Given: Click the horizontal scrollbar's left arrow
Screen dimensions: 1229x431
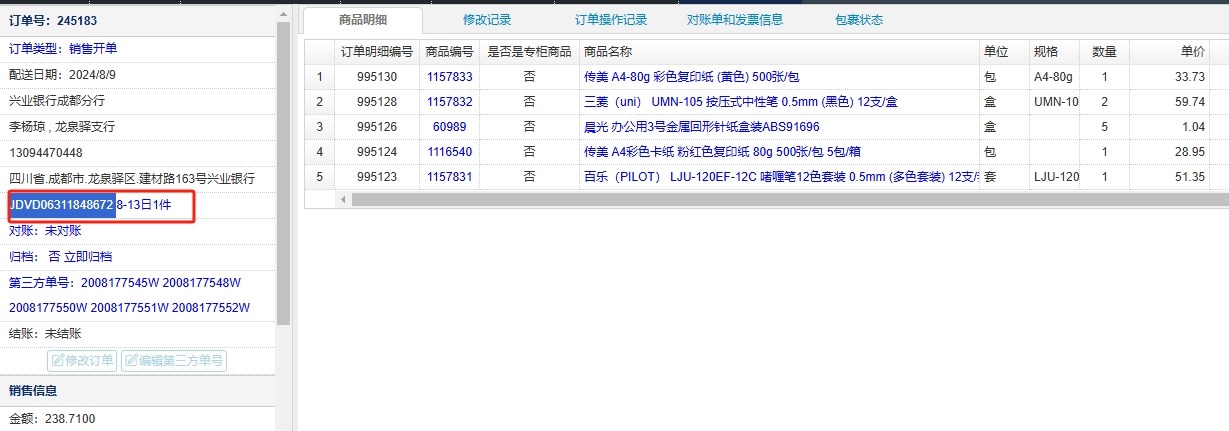Looking at the screenshot, I should [343, 199].
